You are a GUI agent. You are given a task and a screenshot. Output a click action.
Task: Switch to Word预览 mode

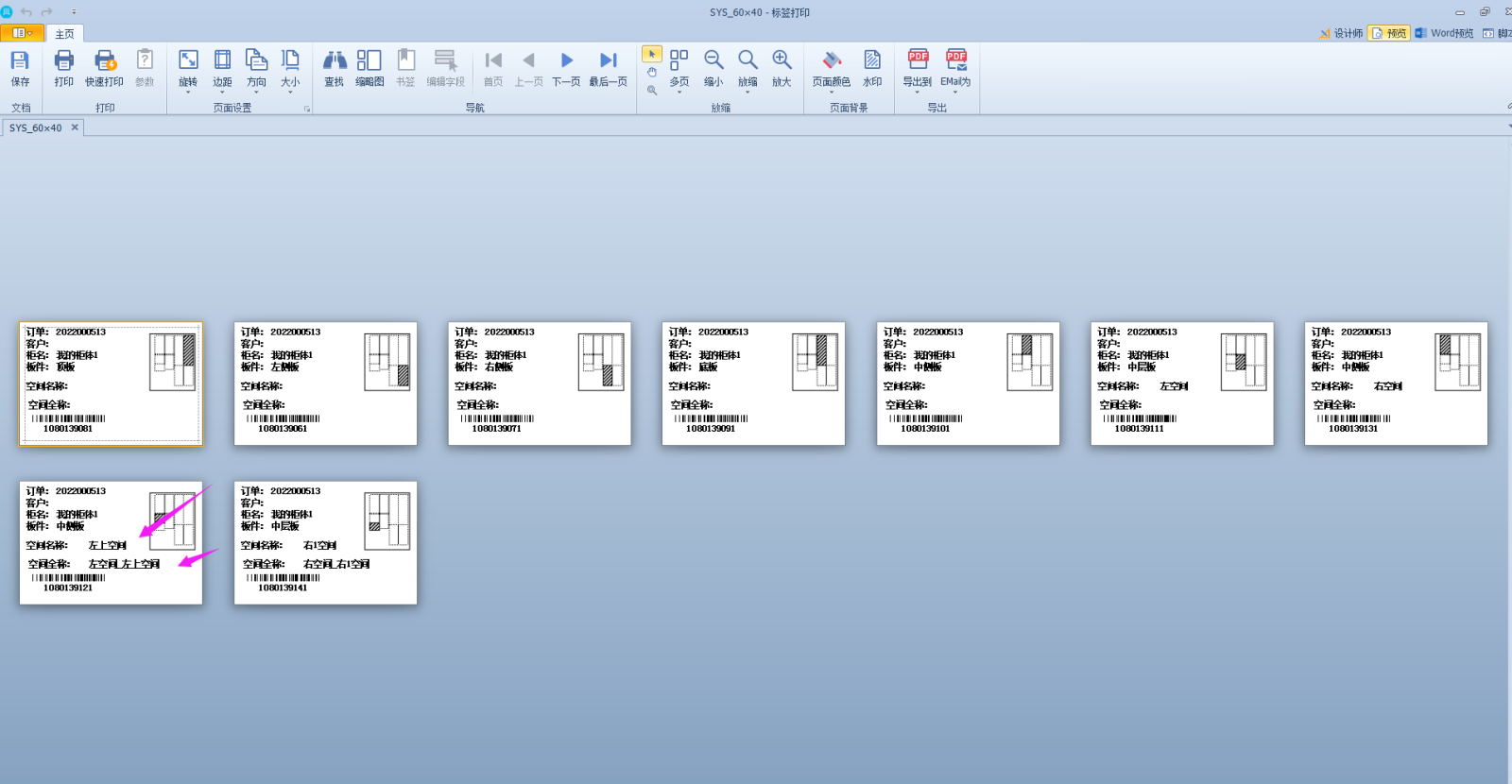click(1444, 33)
